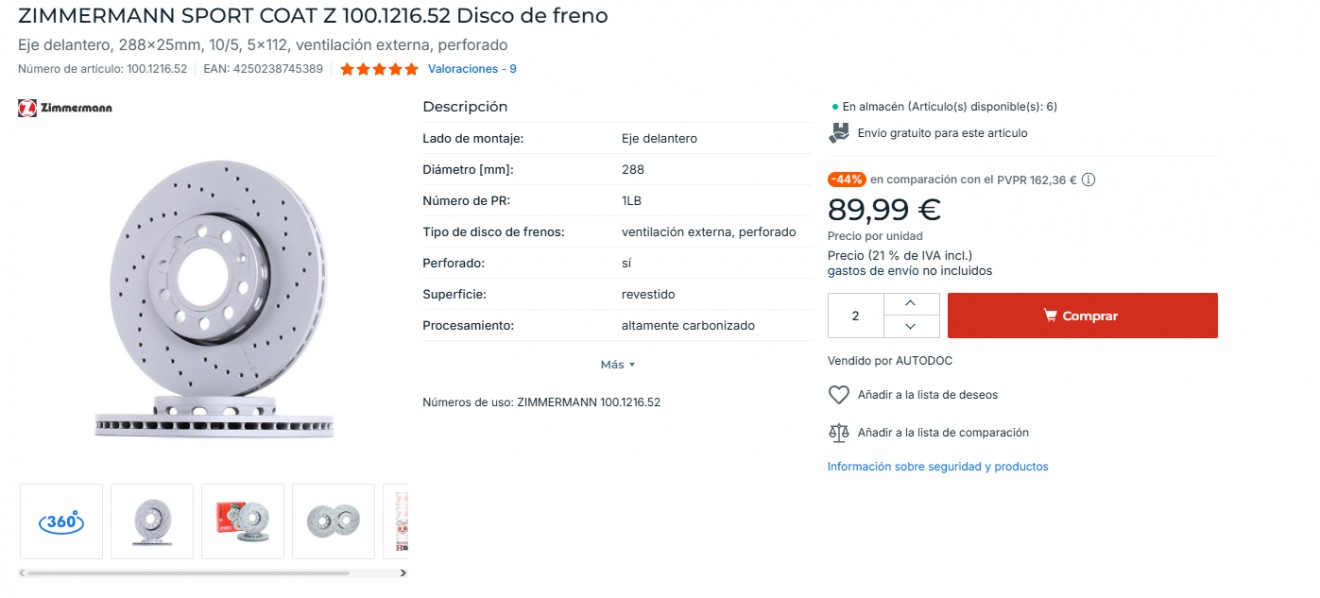
Task: Increase quantity with the up arrow
Action: (x=910, y=303)
